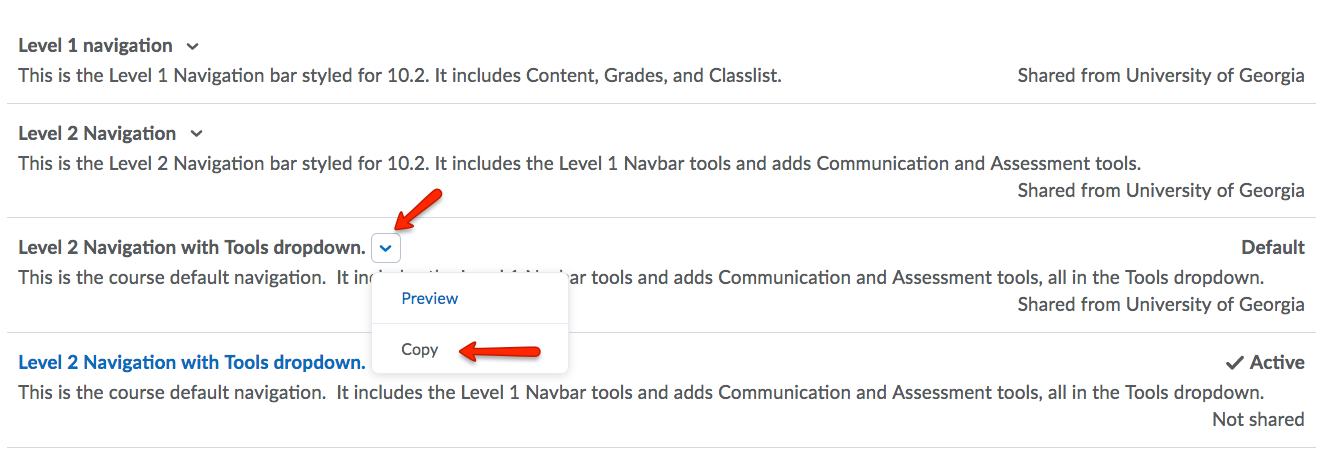Click the checkmark icon next to Active

click(x=1235, y=363)
